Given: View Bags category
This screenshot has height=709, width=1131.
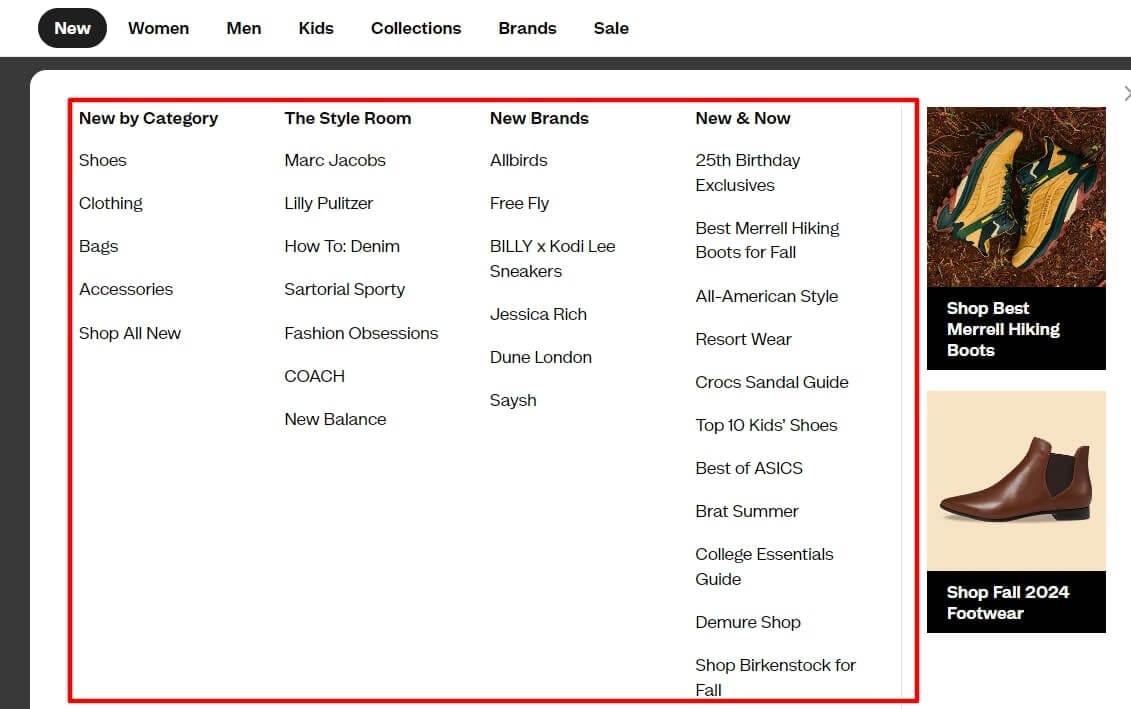Looking at the screenshot, I should coord(98,246).
